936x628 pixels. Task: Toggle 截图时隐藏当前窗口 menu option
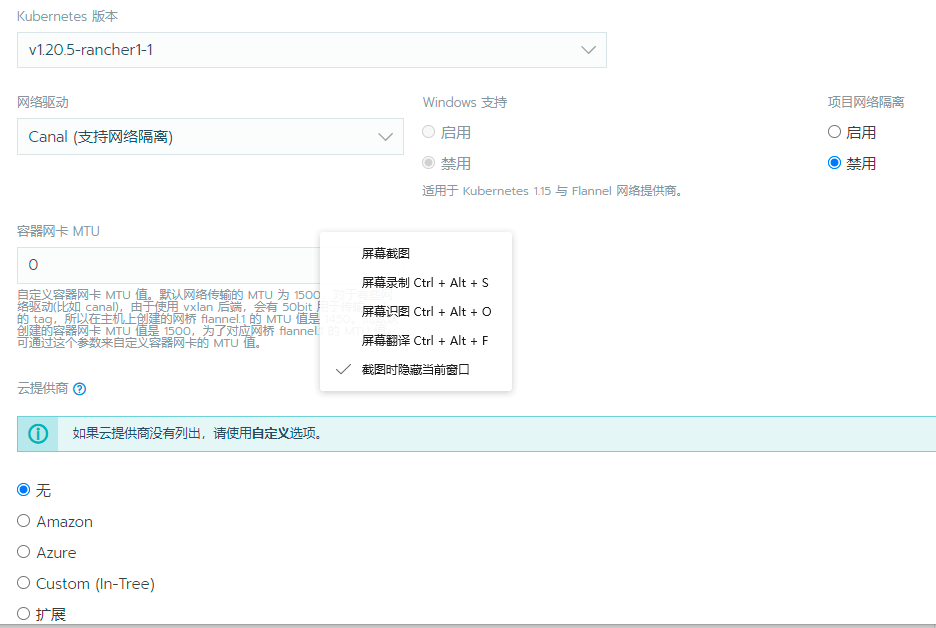416,370
